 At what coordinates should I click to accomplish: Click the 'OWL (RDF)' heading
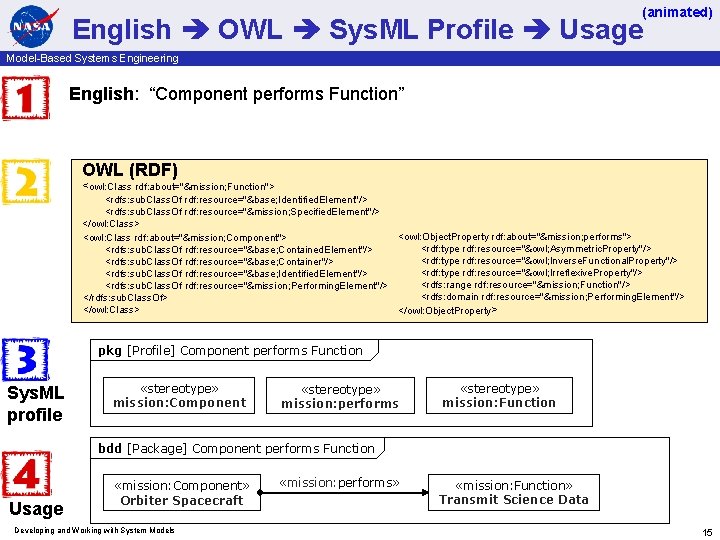click(130, 170)
